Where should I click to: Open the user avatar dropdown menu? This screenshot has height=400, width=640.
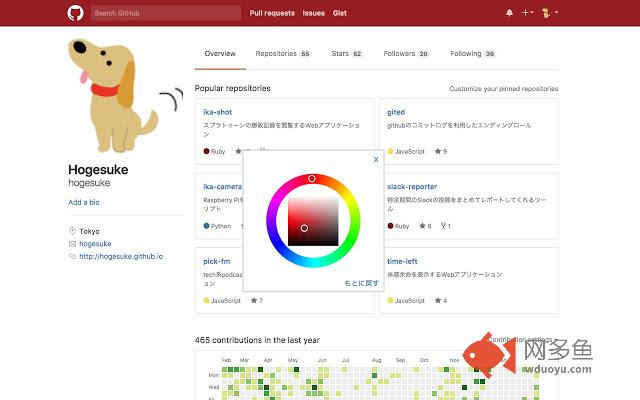pos(550,13)
